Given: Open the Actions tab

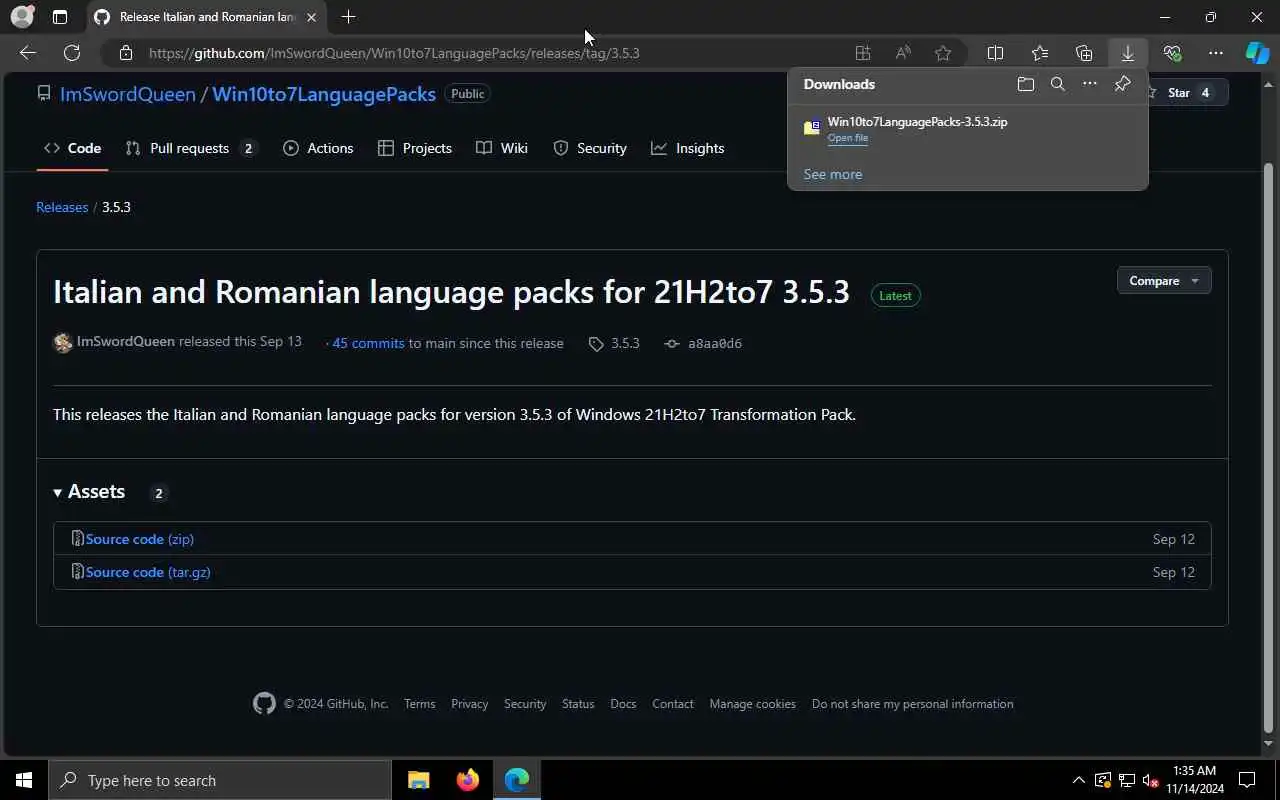Looking at the screenshot, I should (318, 148).
